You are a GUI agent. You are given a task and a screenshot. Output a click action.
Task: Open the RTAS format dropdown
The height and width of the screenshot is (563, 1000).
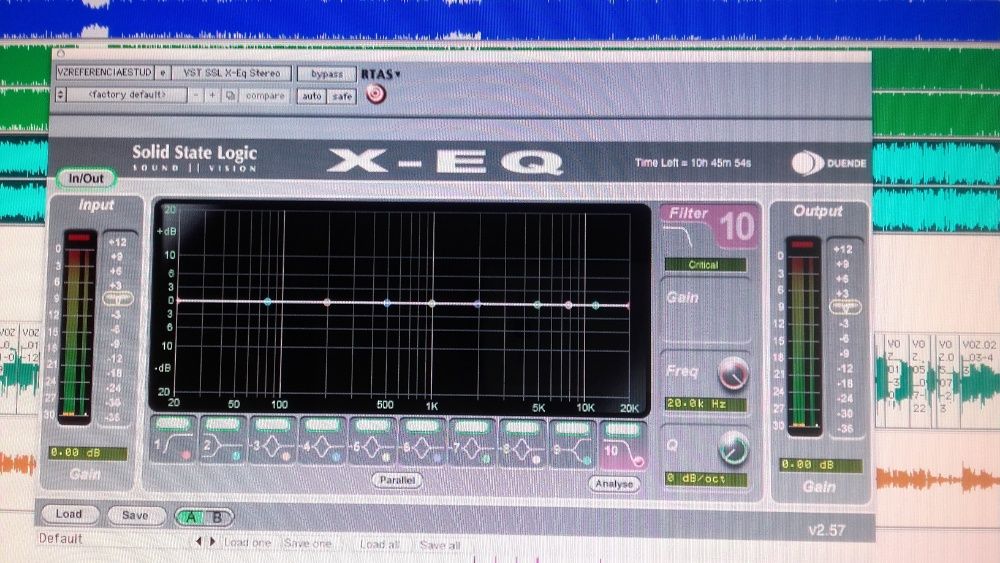[381, 74]
